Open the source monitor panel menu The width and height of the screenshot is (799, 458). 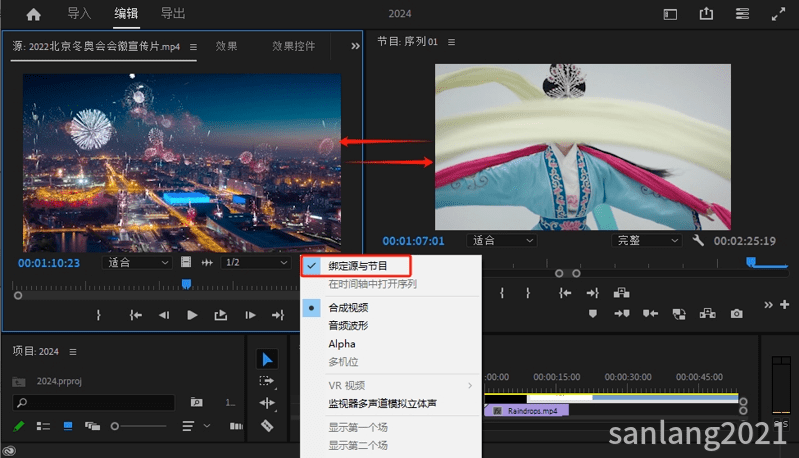193,47
